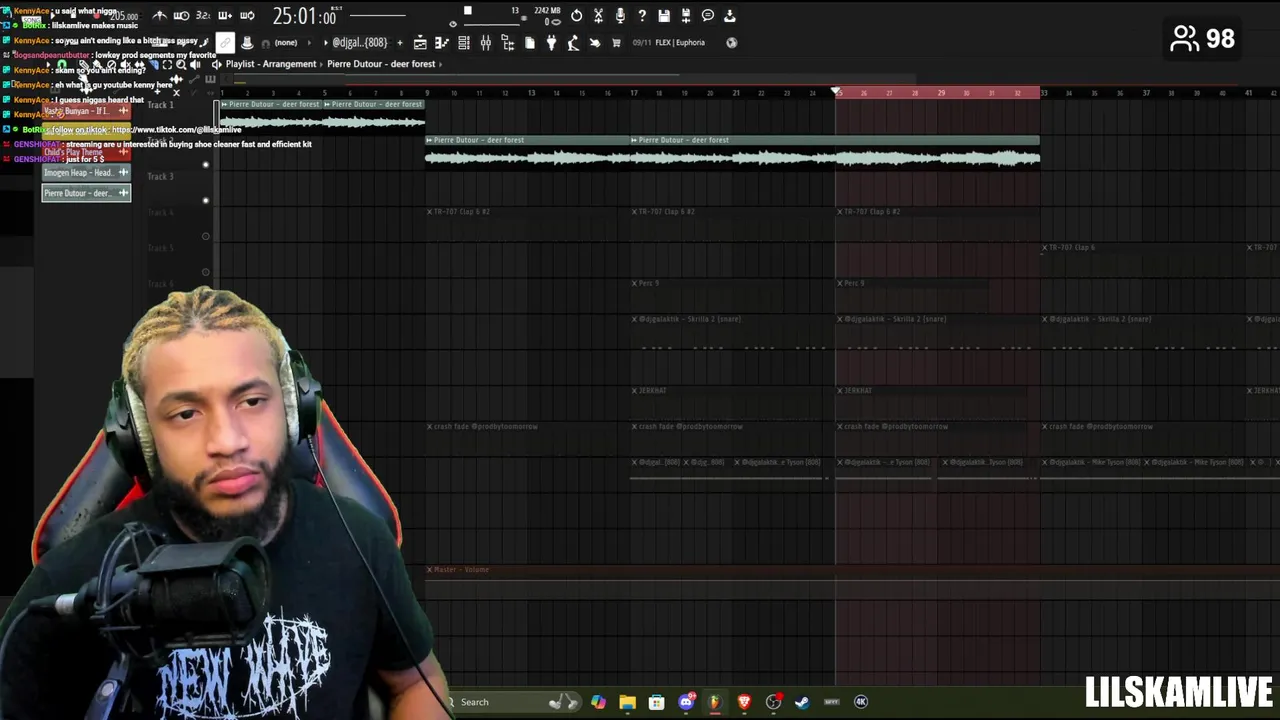1280x720 pixels.
Task: Open the Browser tree icon
Action: pos(508,43)
